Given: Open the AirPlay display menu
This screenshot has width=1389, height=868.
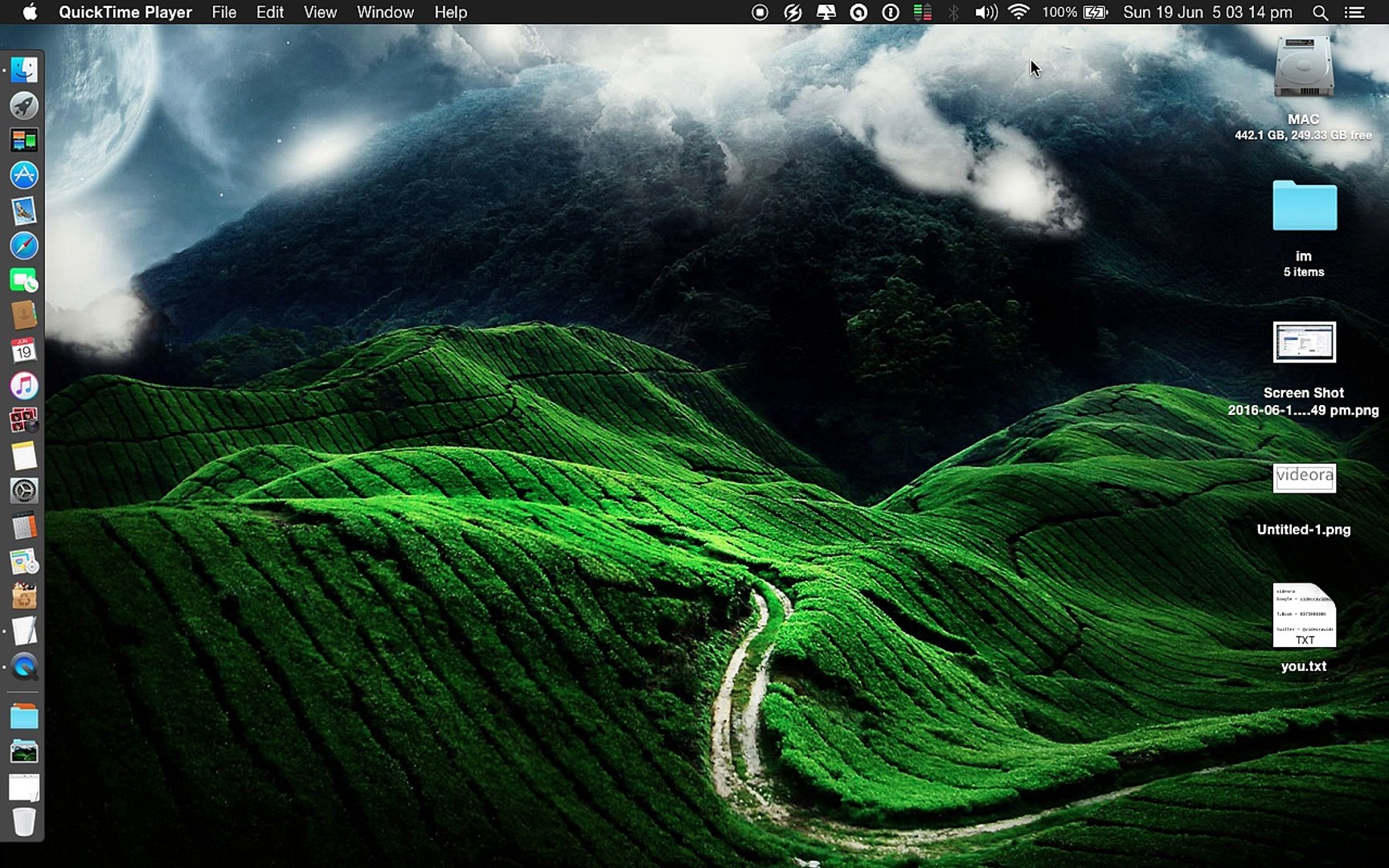Looking at the screenshot, I should coord(826,12).
